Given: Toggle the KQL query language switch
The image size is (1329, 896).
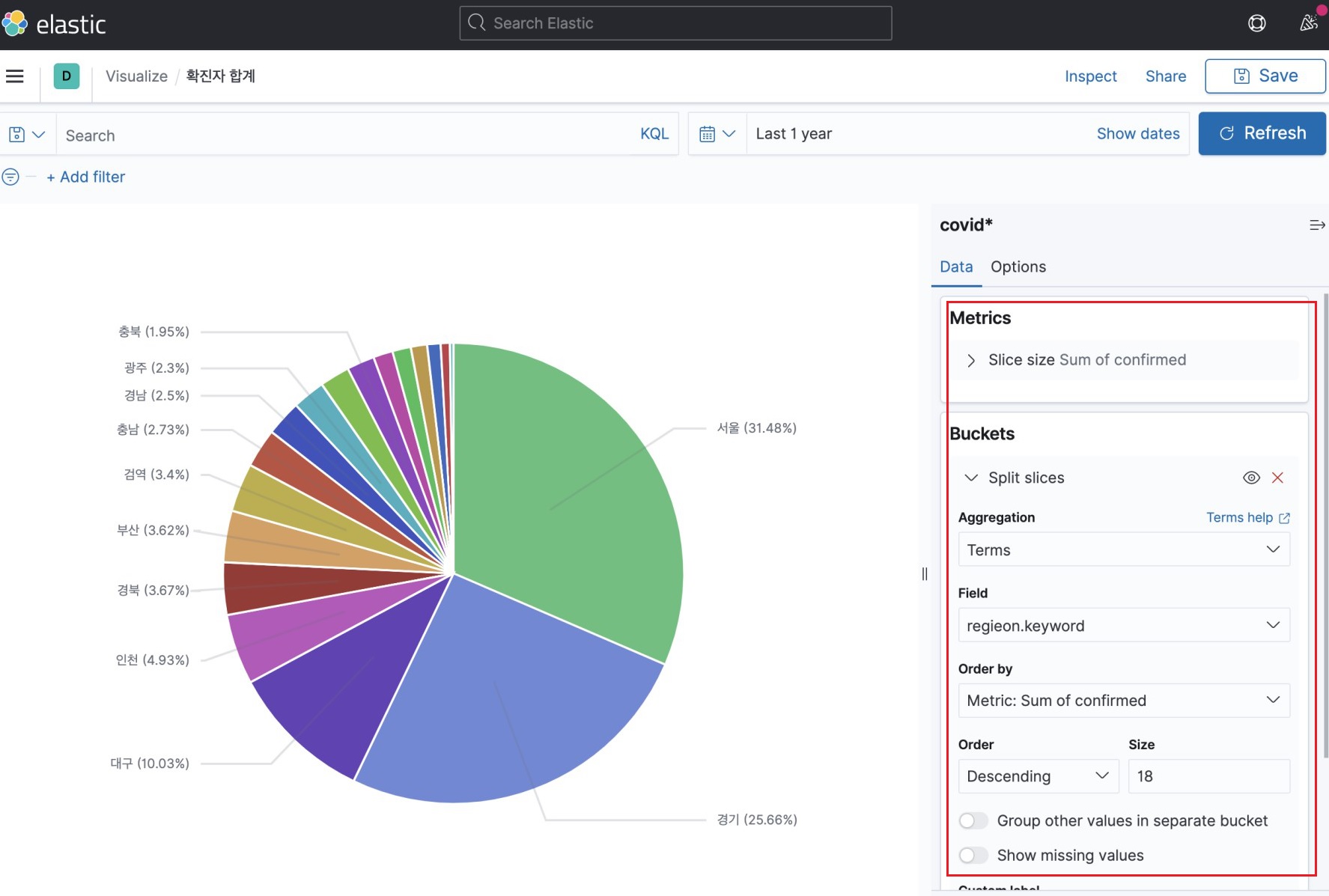Looking at the screenshot, I should (654, 134).
